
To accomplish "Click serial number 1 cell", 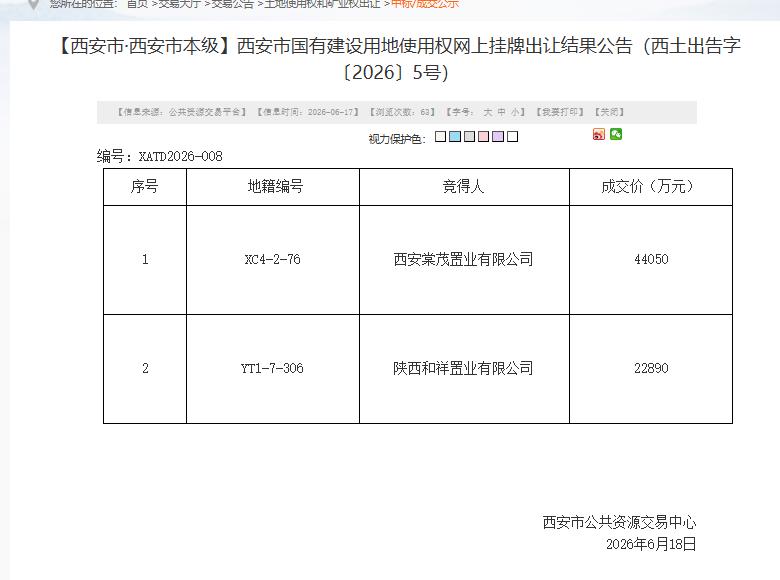I will point(145,259).
